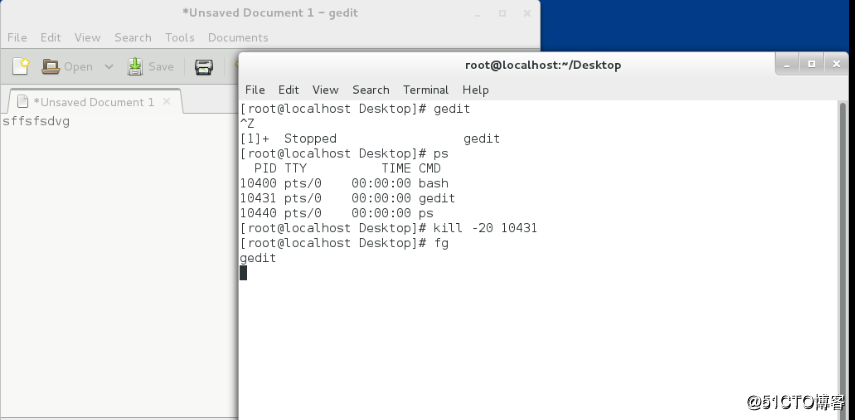Open the terminal Edit menu
This screenshot has height=420, width=855.
288,90
